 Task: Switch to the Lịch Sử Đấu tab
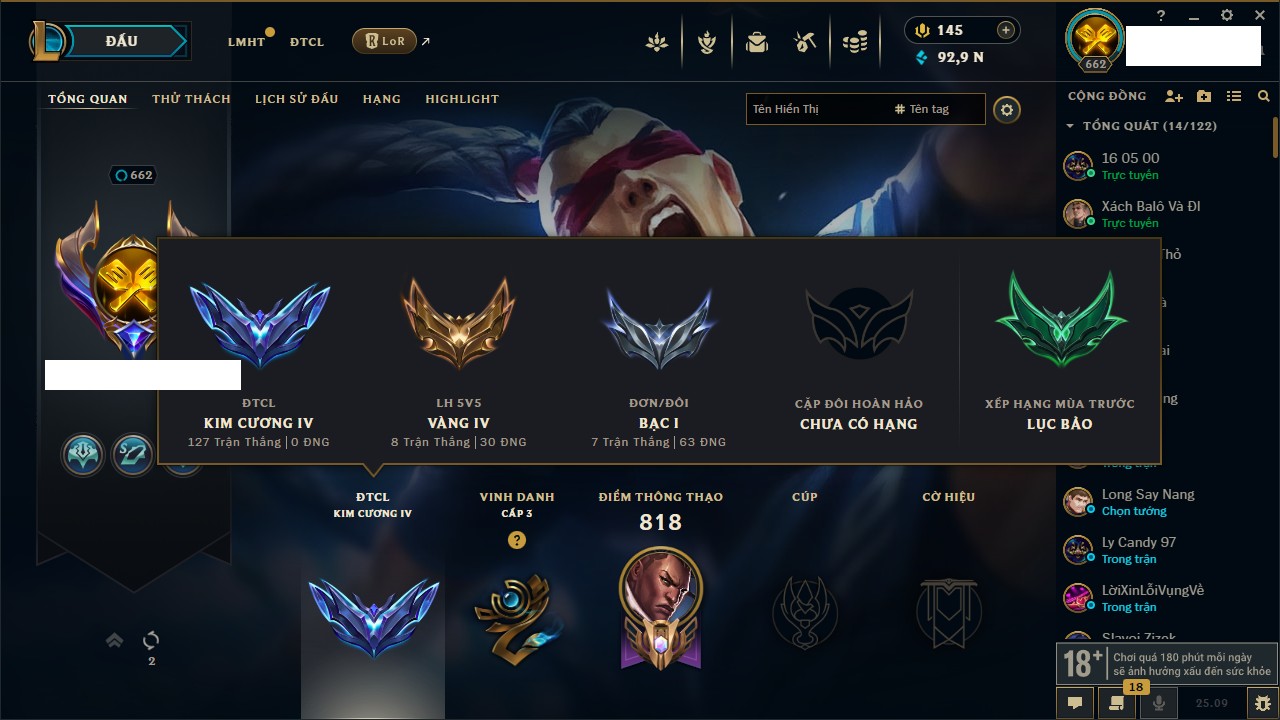296,99
